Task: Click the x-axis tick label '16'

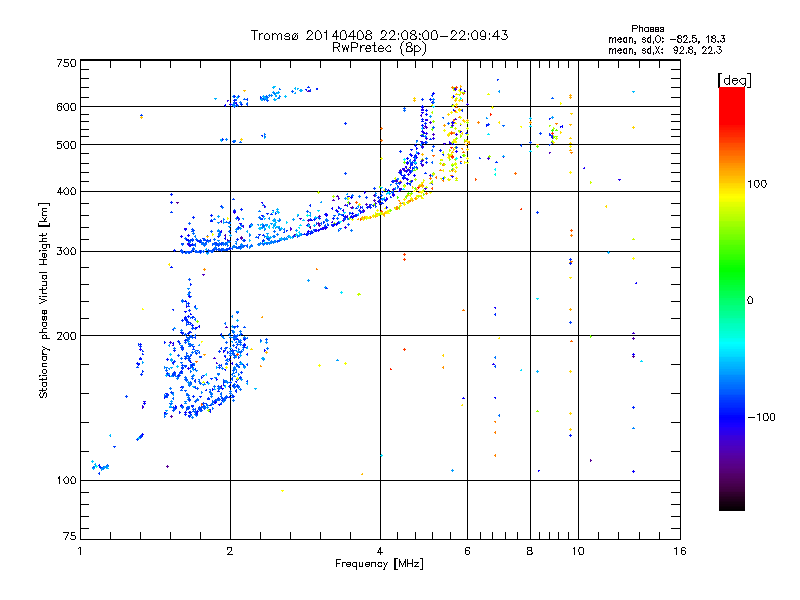Action: click(680, 551)
